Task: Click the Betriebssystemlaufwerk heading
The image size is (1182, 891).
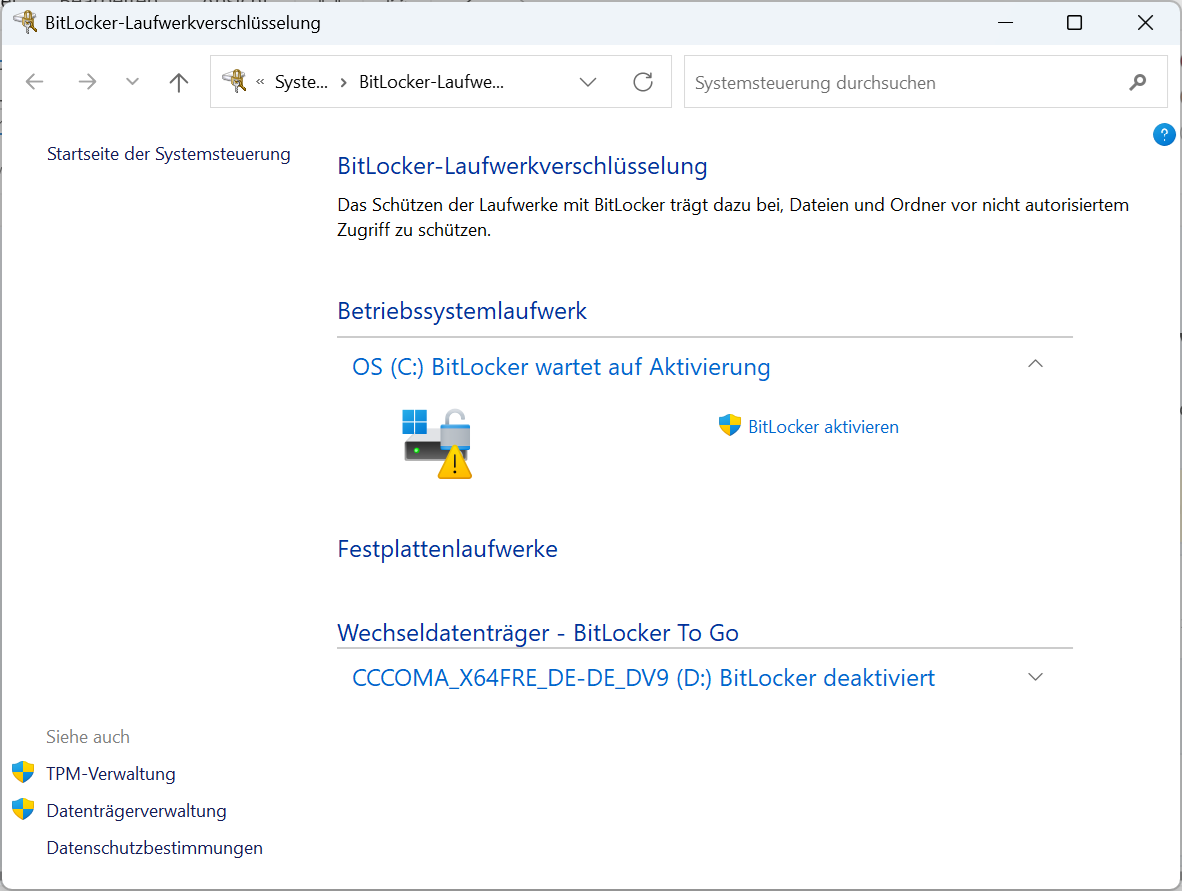Action: (x=462, y=311)
